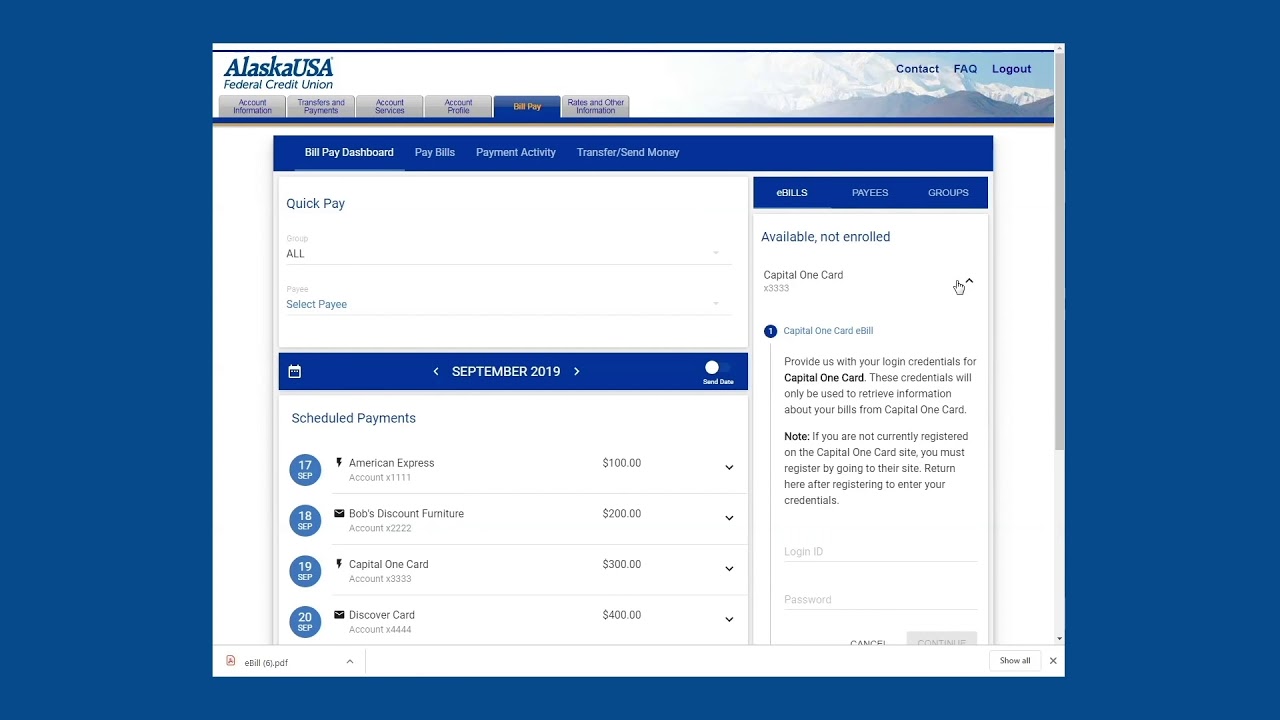Click the 'Available, not enrolled' heading
Viewport: 1280px width, 720px height.
825,237
